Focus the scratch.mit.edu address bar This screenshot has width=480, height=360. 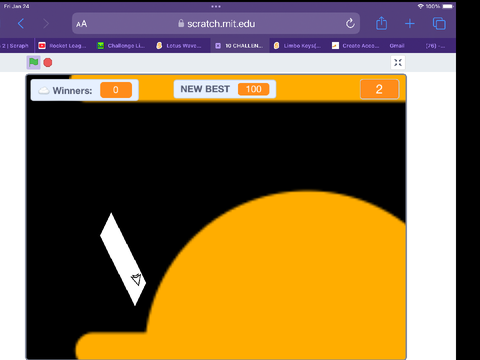coord(216,23)
